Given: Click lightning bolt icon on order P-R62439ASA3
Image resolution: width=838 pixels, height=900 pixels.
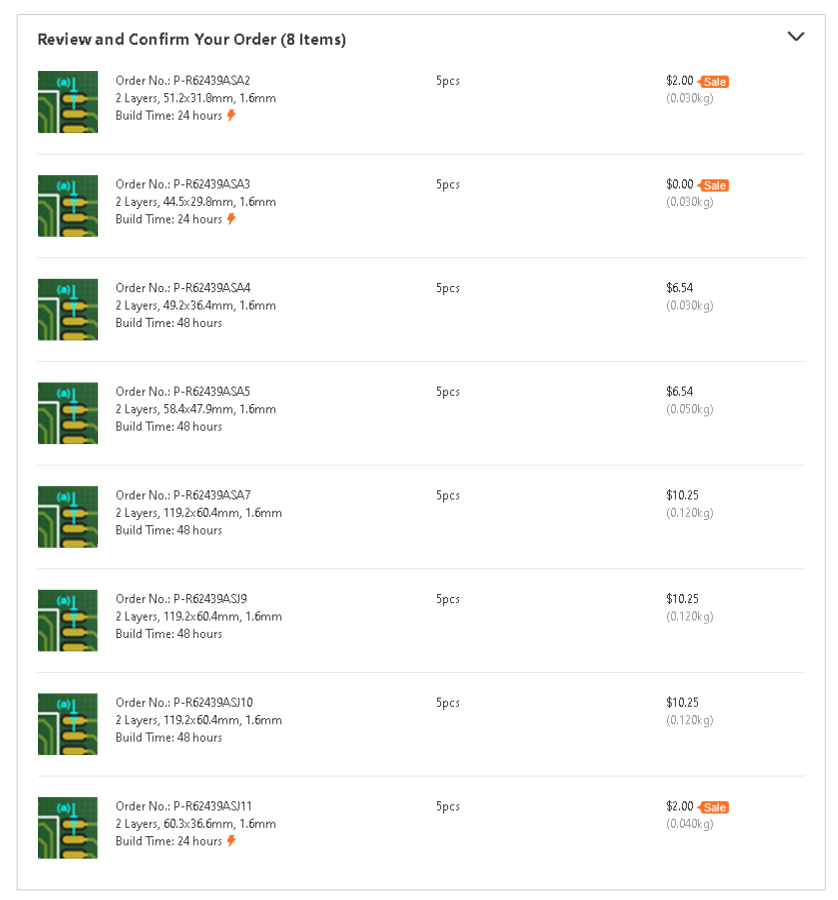Looking at the screenshot, I should (231, 219).
